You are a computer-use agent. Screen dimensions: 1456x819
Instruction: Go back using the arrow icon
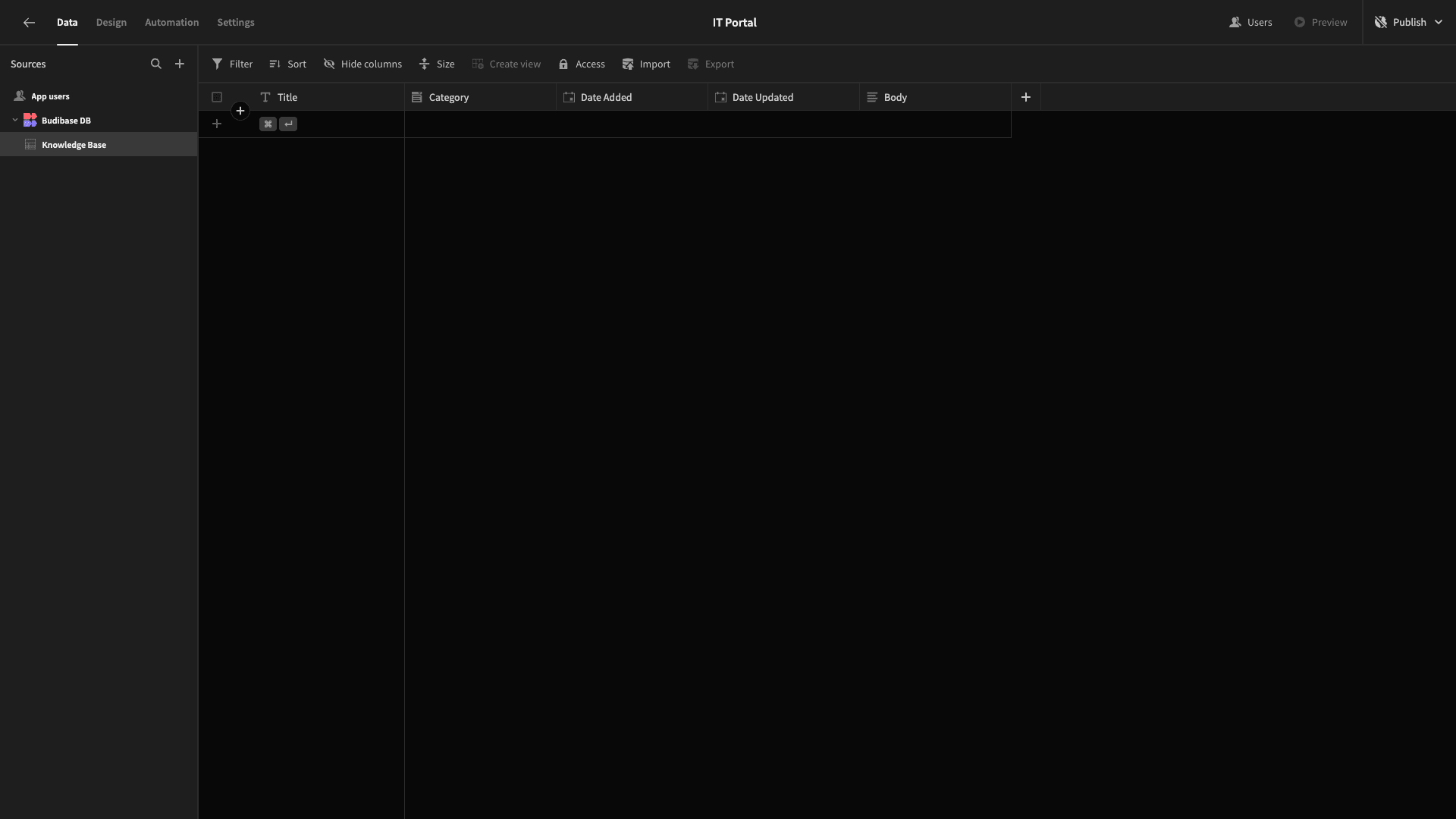click(29, 23)
